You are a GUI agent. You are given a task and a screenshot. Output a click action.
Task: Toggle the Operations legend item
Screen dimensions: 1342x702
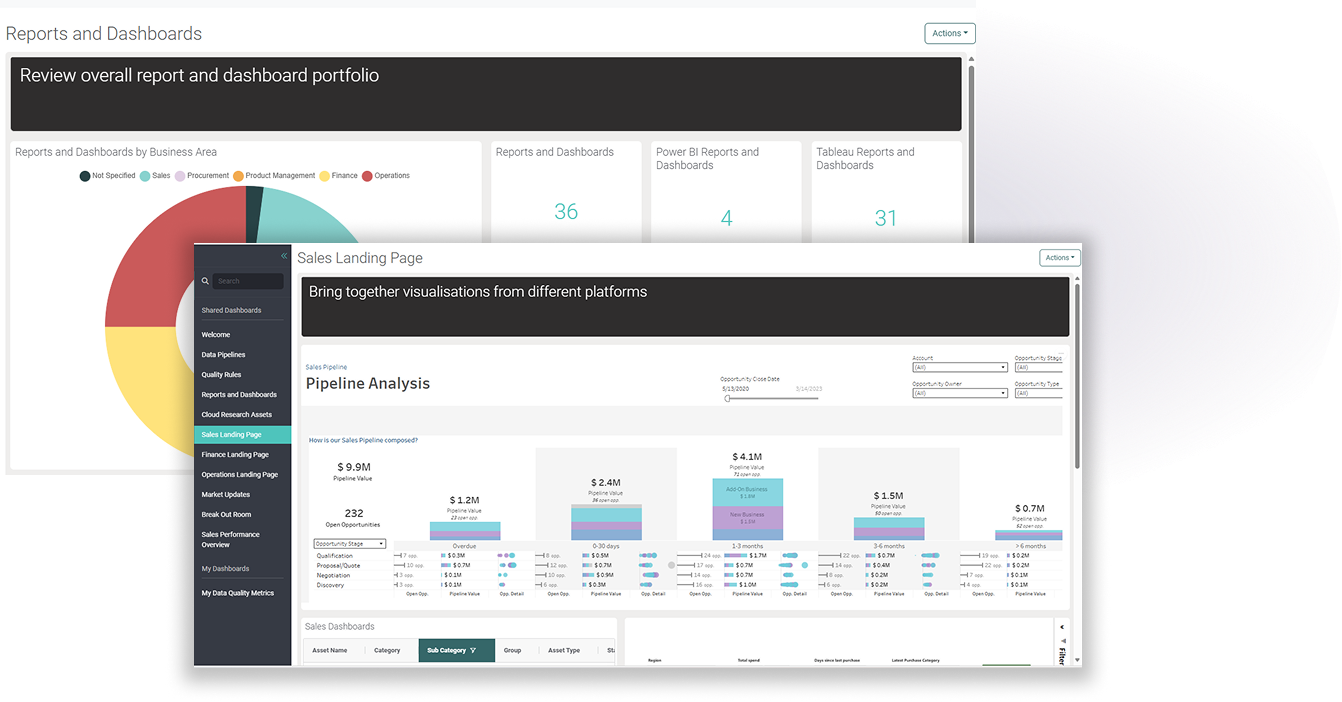(385, 176)
